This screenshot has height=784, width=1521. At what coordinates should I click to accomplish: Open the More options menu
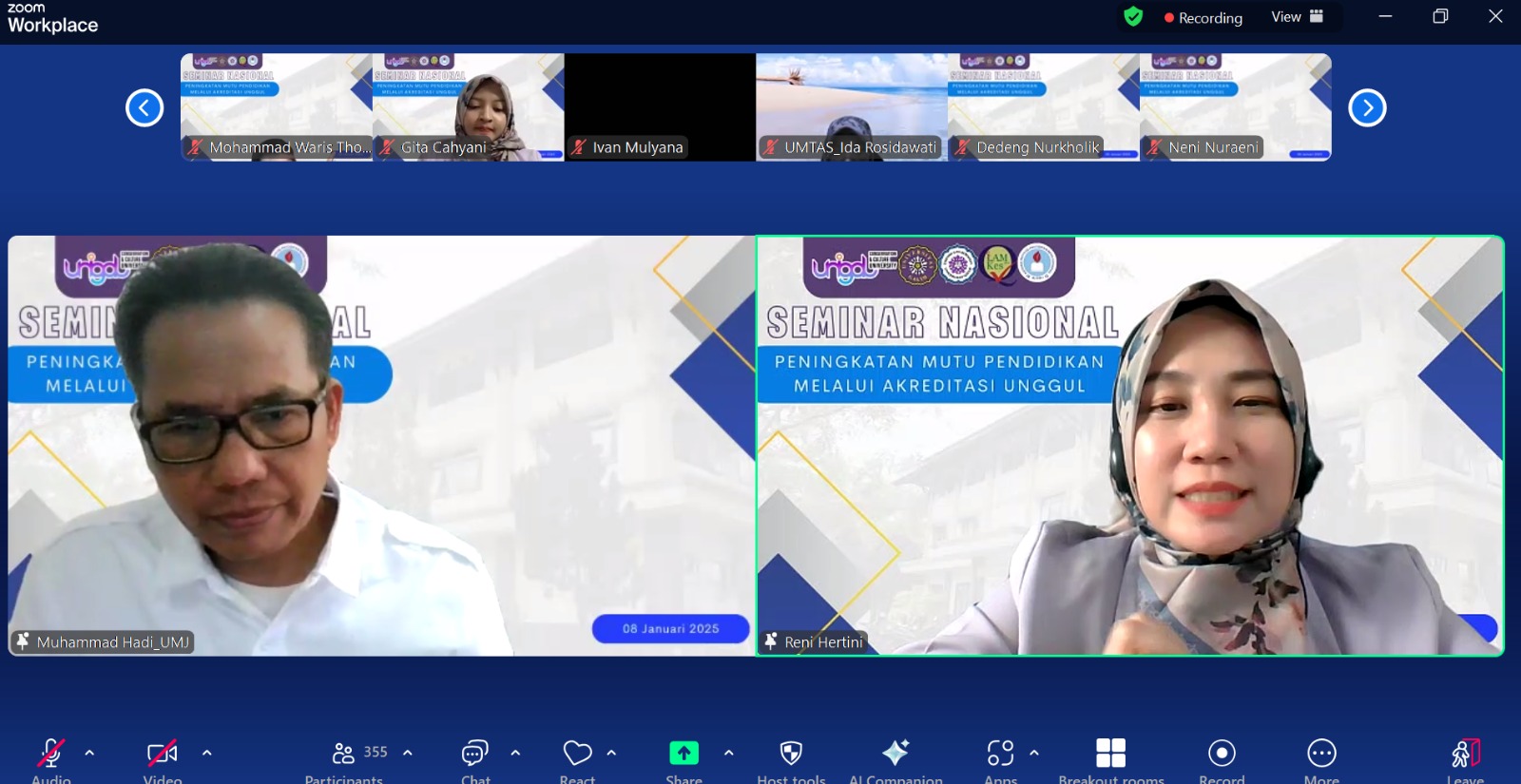coord(1321,754)
